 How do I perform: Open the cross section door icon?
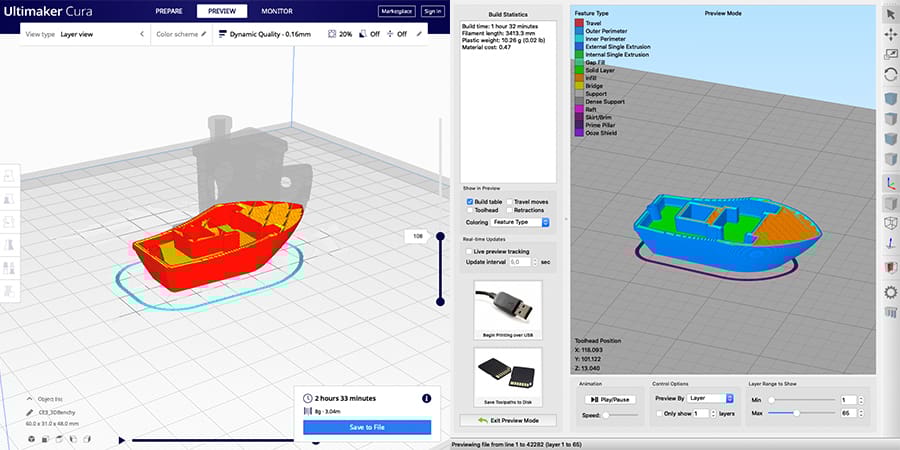tap(890, 267)
